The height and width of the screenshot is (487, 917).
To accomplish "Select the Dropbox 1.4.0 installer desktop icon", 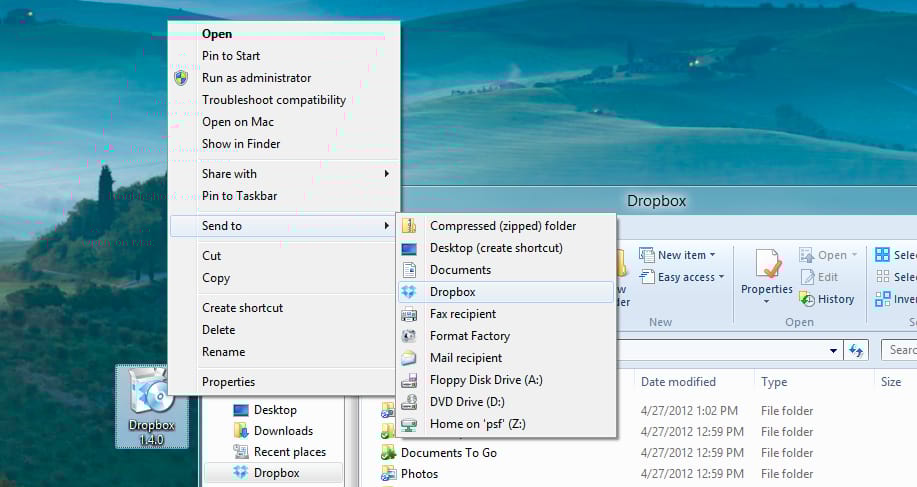I will tap(151, 406).
